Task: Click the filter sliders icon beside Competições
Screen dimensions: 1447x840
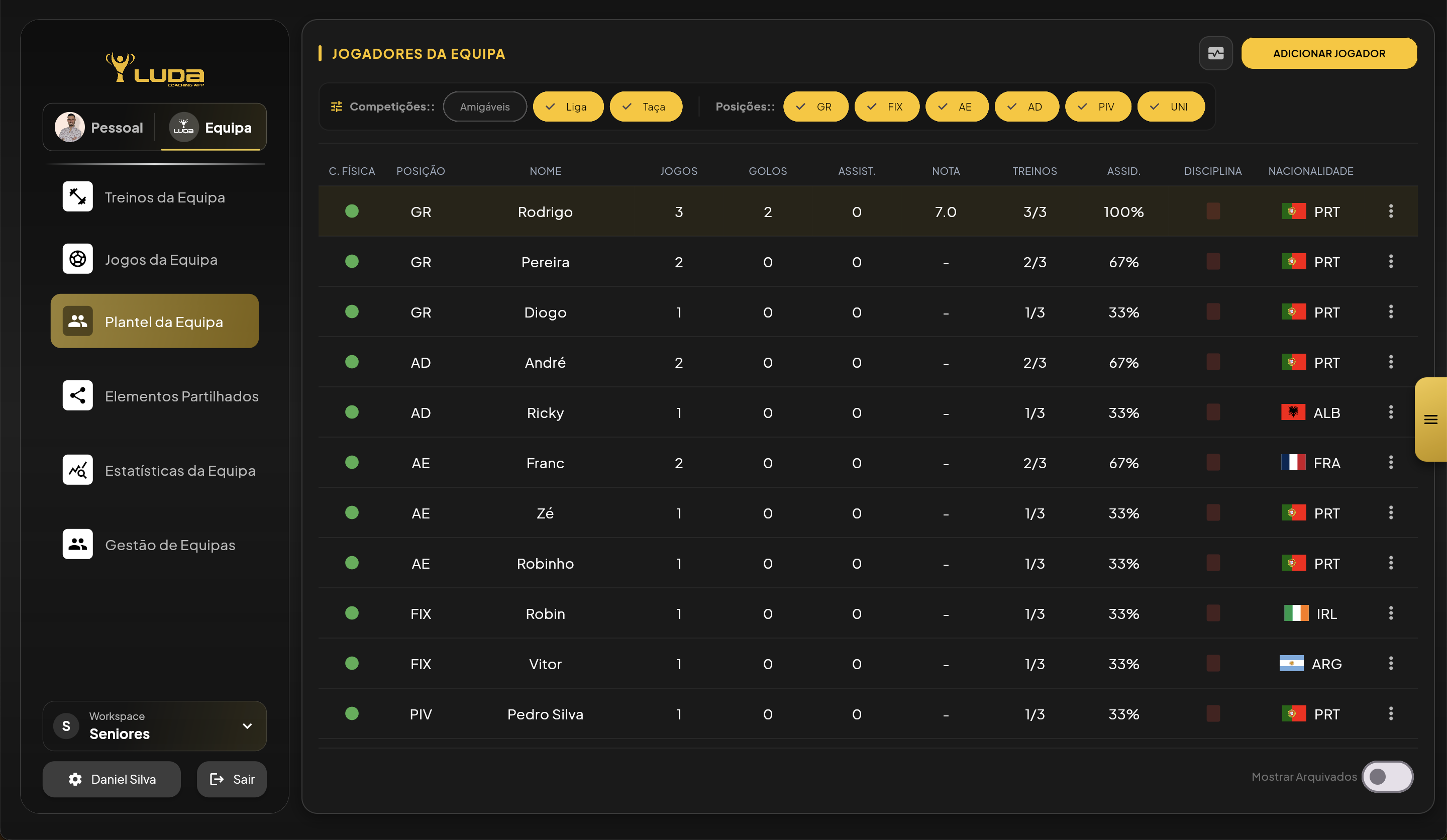Action: pos(337,107)
